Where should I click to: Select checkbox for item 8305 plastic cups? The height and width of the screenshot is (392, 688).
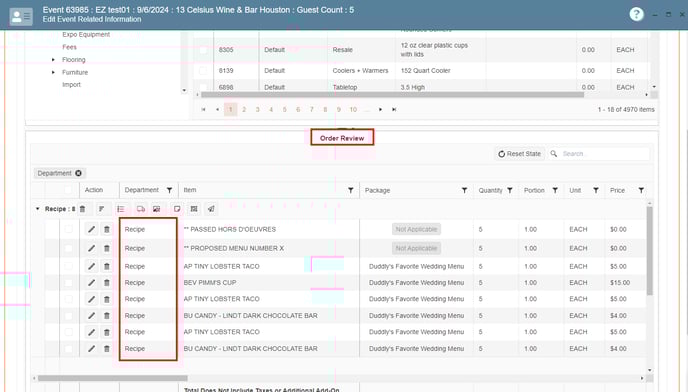203,50
